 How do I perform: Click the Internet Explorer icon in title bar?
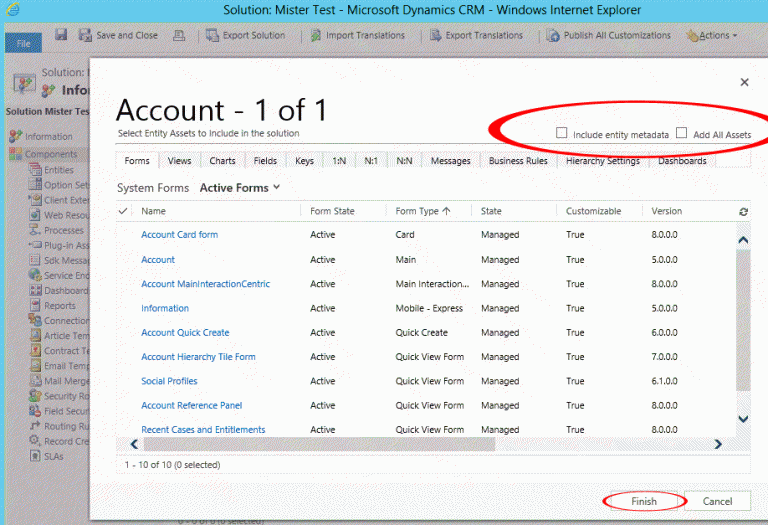pyautogui.click(x=13, y=9)
